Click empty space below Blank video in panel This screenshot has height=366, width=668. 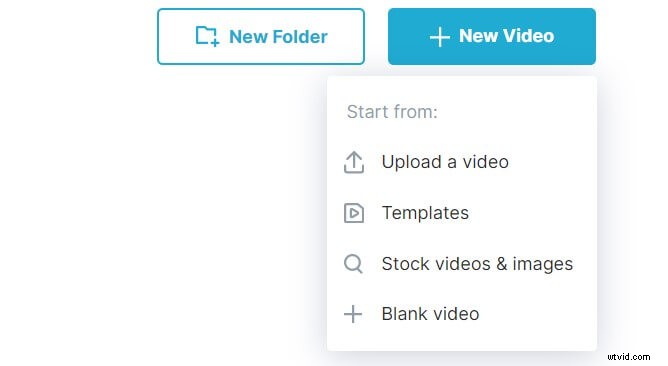click(462, 341)
